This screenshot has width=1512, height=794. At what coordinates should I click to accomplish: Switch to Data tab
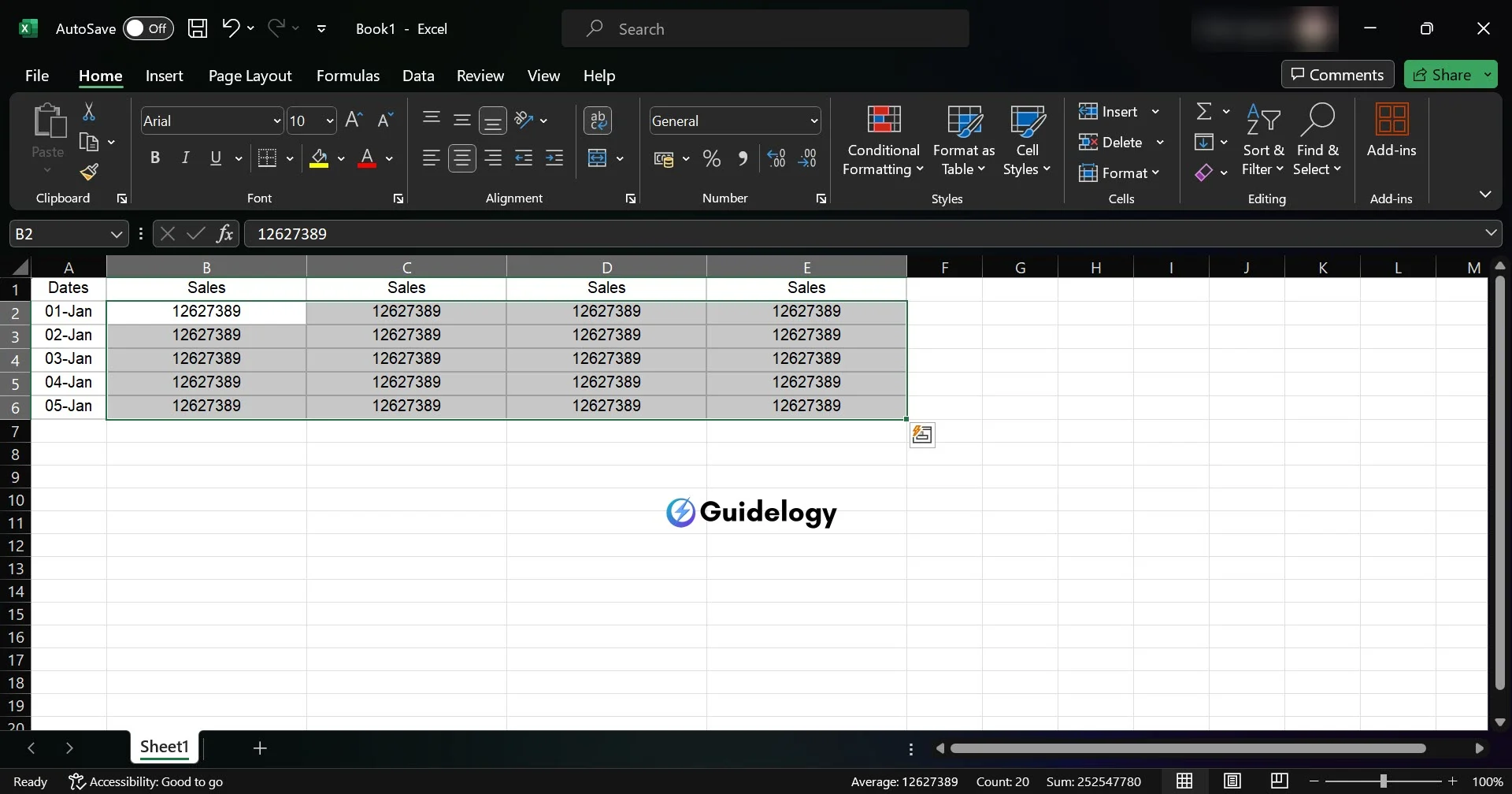point(418,76)
